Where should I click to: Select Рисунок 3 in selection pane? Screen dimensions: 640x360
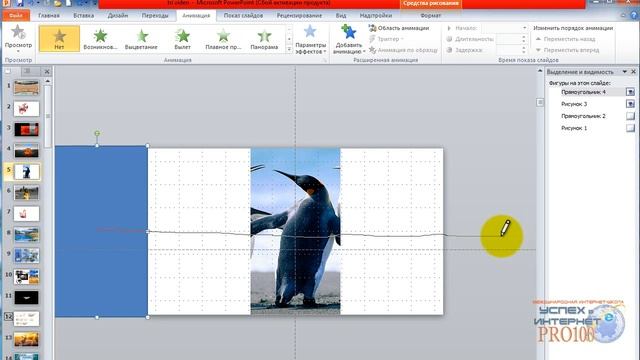(x=574, y=104)
